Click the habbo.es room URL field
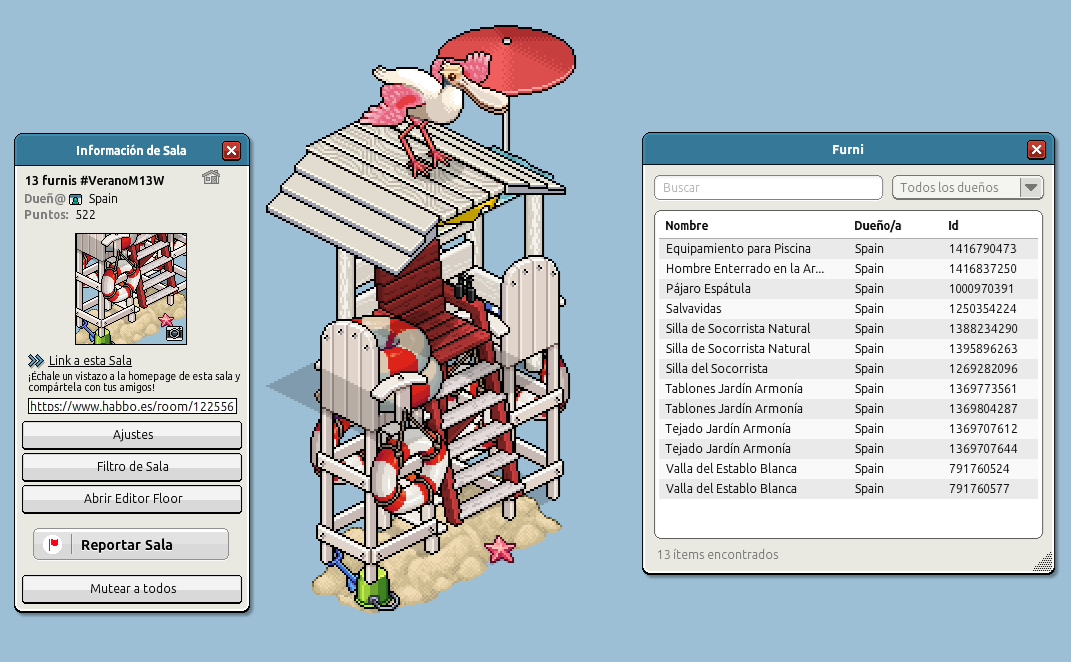Viewport: 1071px width, 662px height. pos(133,406)
